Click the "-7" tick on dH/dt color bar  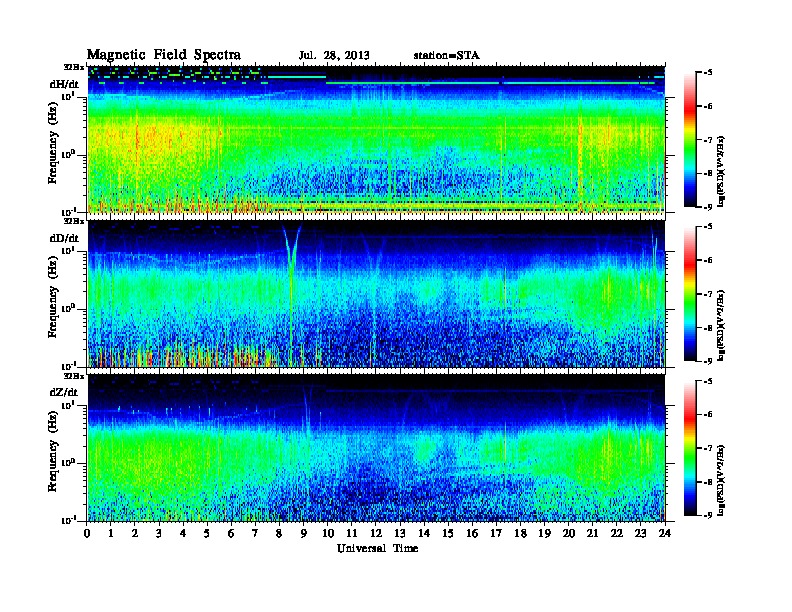coord(708,140)
